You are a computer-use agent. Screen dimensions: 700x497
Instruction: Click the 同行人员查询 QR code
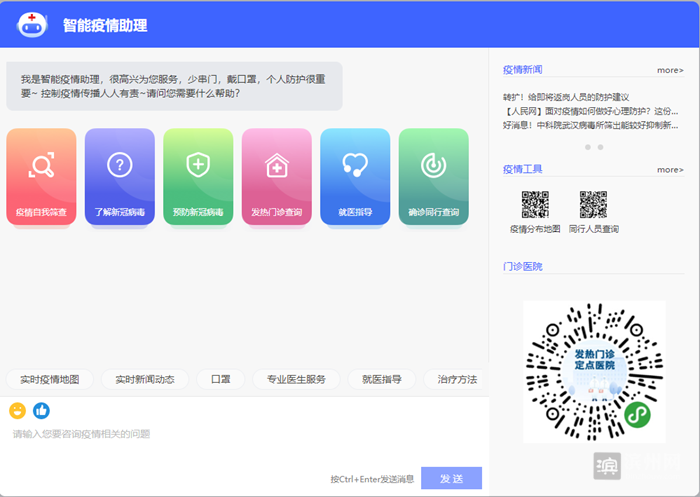(593, 205)
